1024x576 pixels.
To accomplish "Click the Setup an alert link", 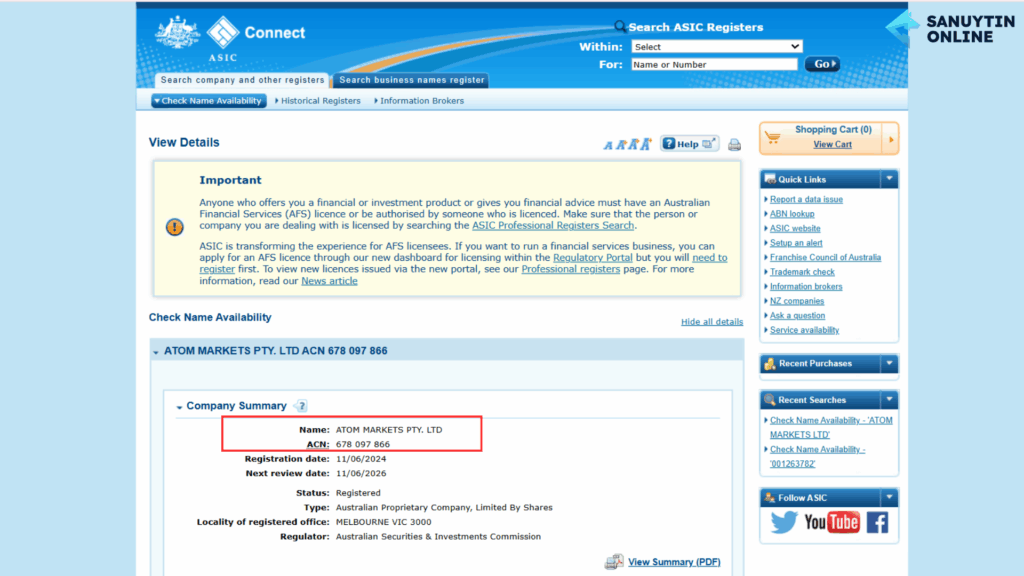I will coord(796,243).
